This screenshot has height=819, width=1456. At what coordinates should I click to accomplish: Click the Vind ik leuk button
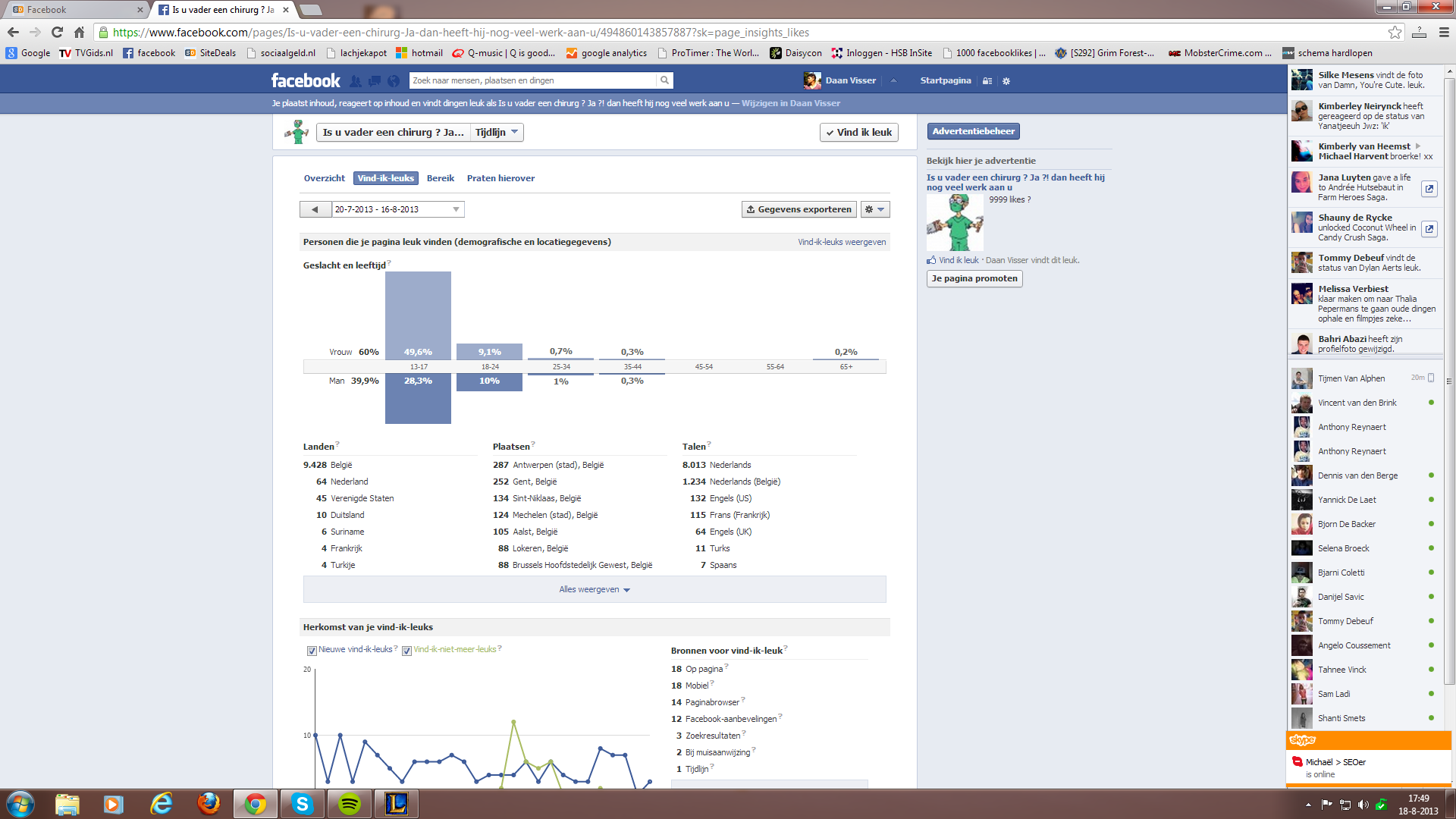(859, 132)
